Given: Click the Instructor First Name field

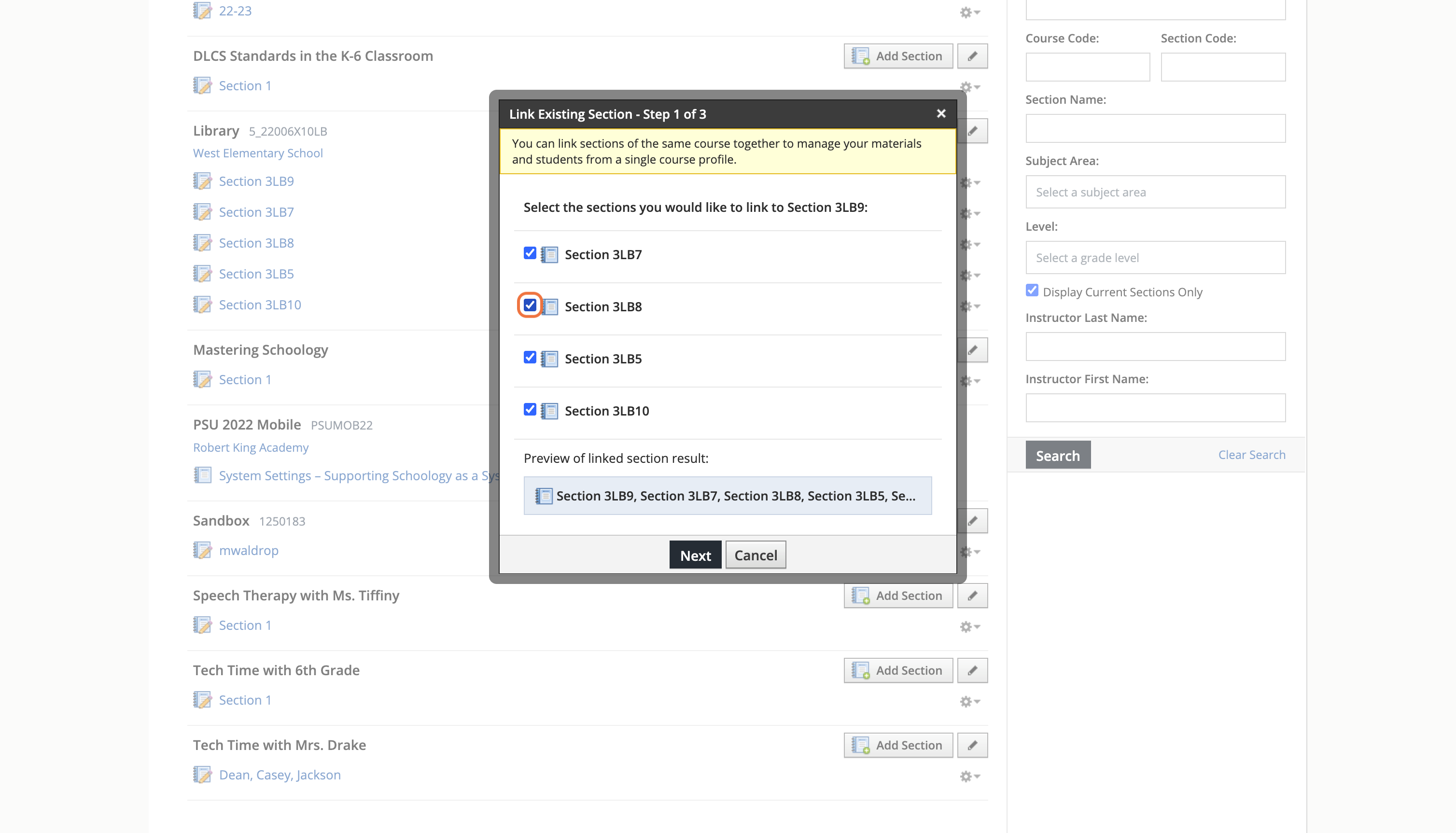Looking at the screenshot, I should (x=1155, y=407).
